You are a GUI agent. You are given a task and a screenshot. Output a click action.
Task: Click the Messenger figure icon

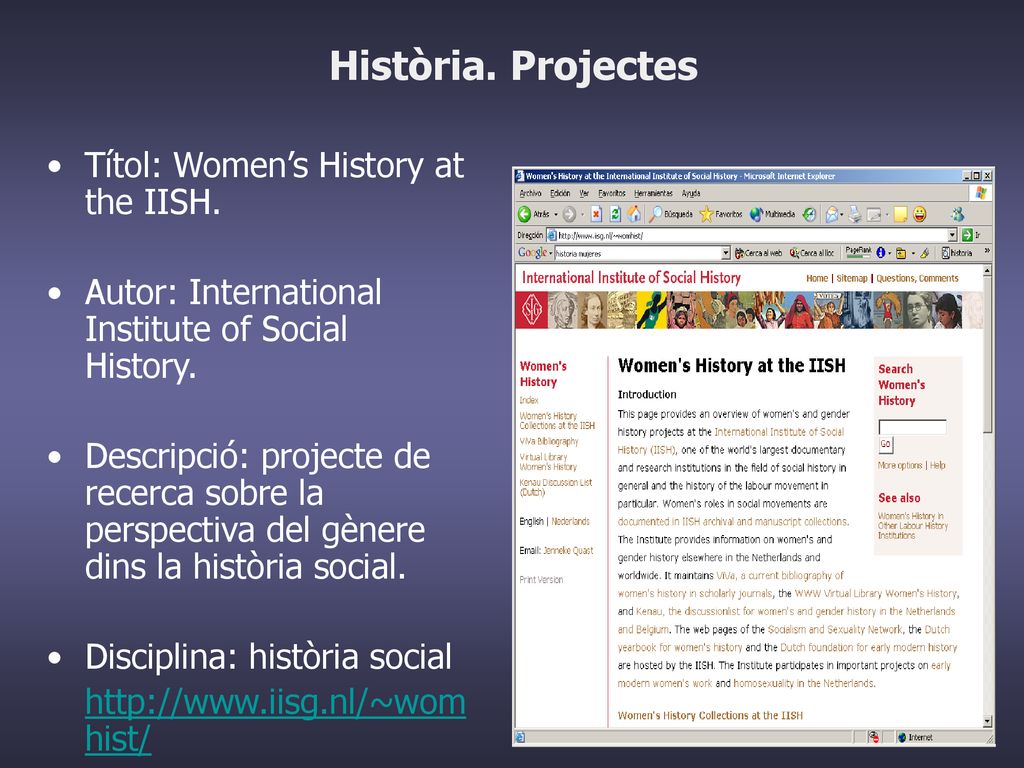click(957, 214)
